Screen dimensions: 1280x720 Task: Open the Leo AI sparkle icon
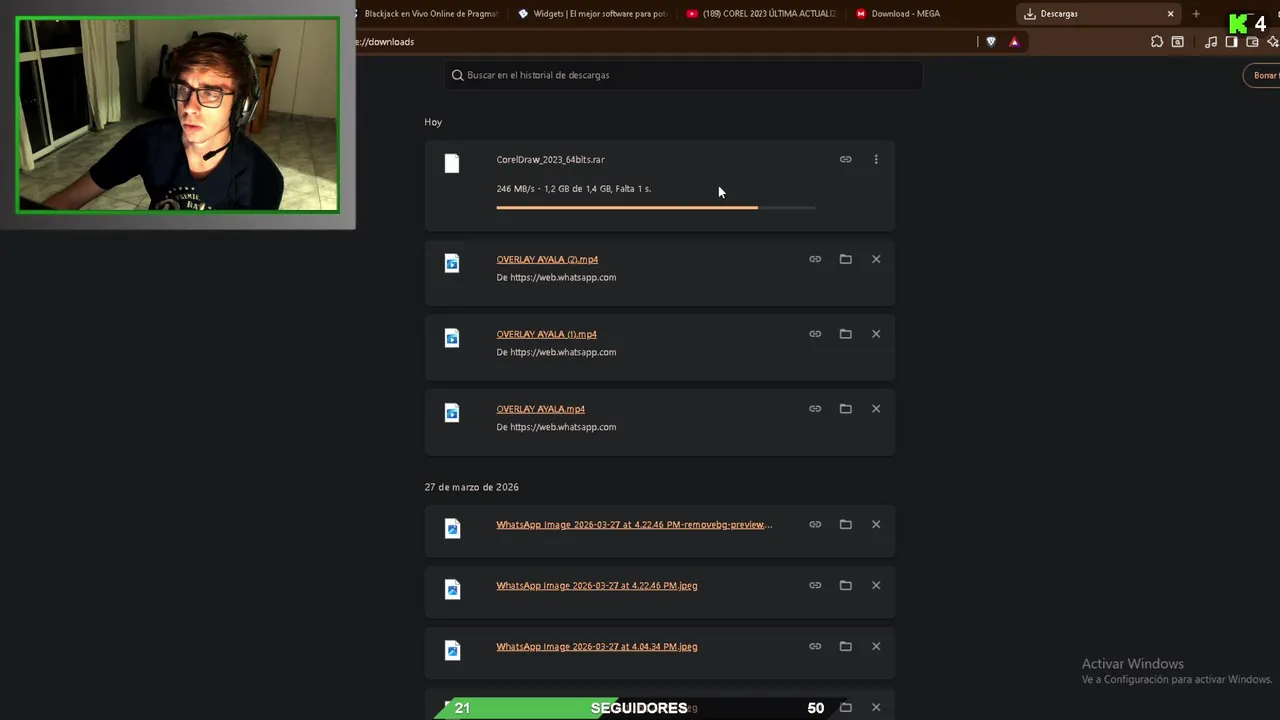[x=1272, y=42]
